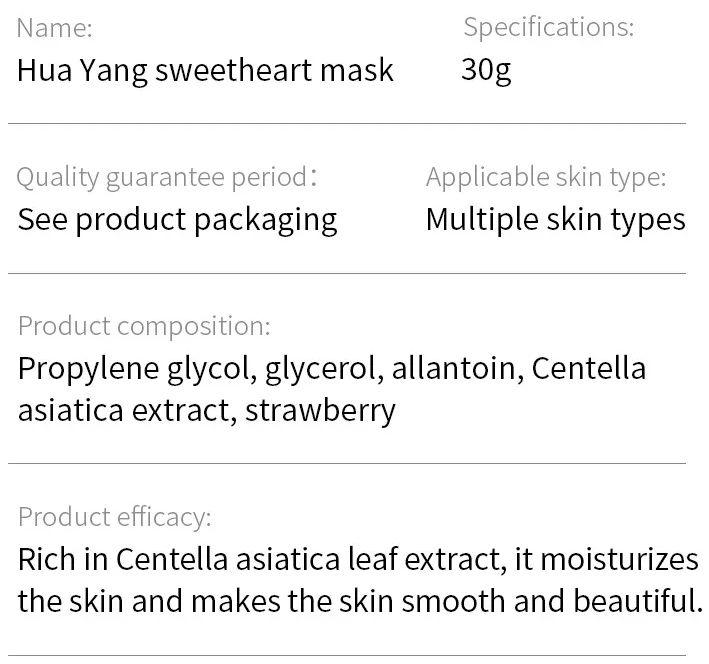The width and height of the screenshot is (709, 664).
Task: Select the "Hua Yang sweetheart mask" product name
Action: tap(205, 70)
